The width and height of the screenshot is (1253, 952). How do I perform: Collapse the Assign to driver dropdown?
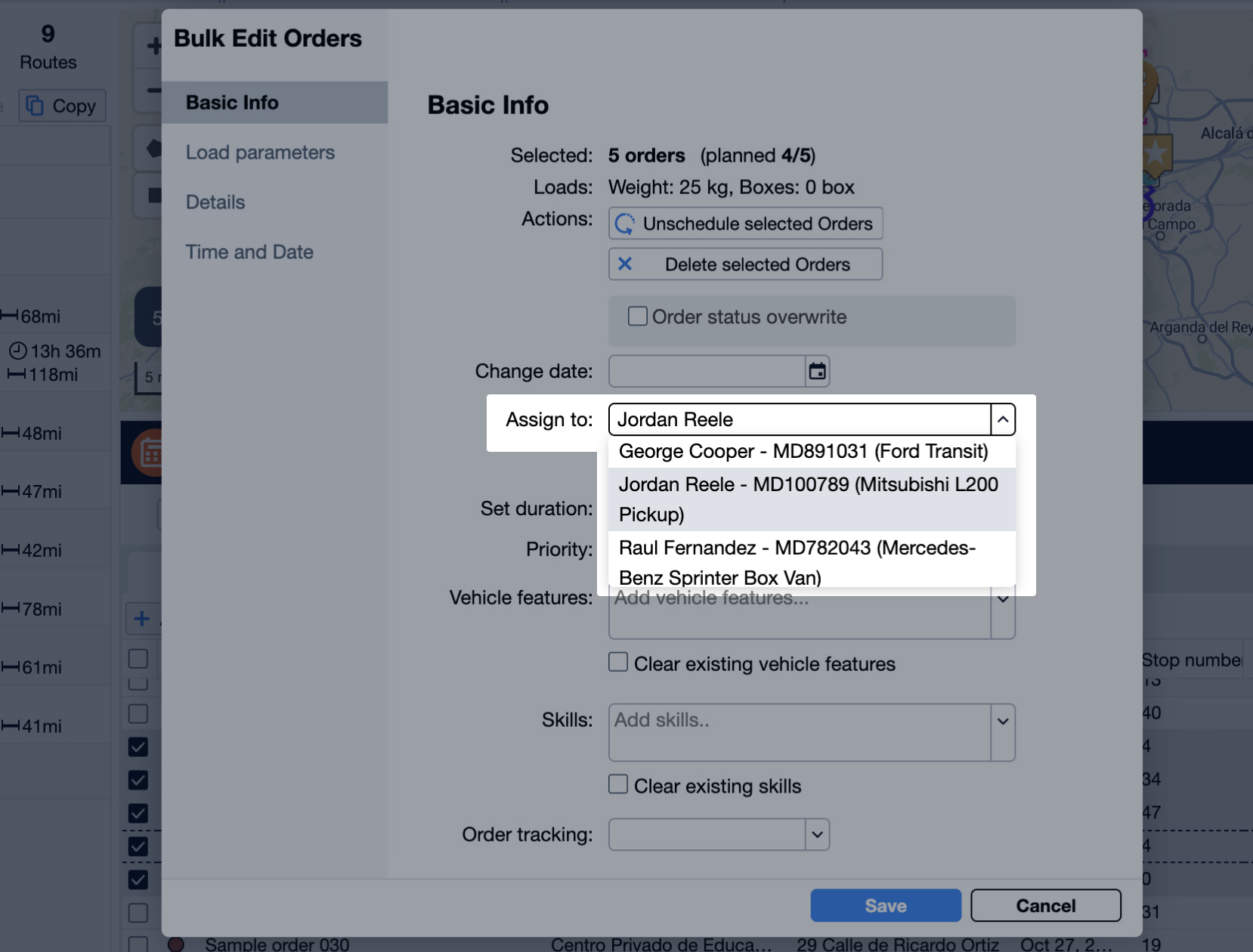click(1002, 419)
